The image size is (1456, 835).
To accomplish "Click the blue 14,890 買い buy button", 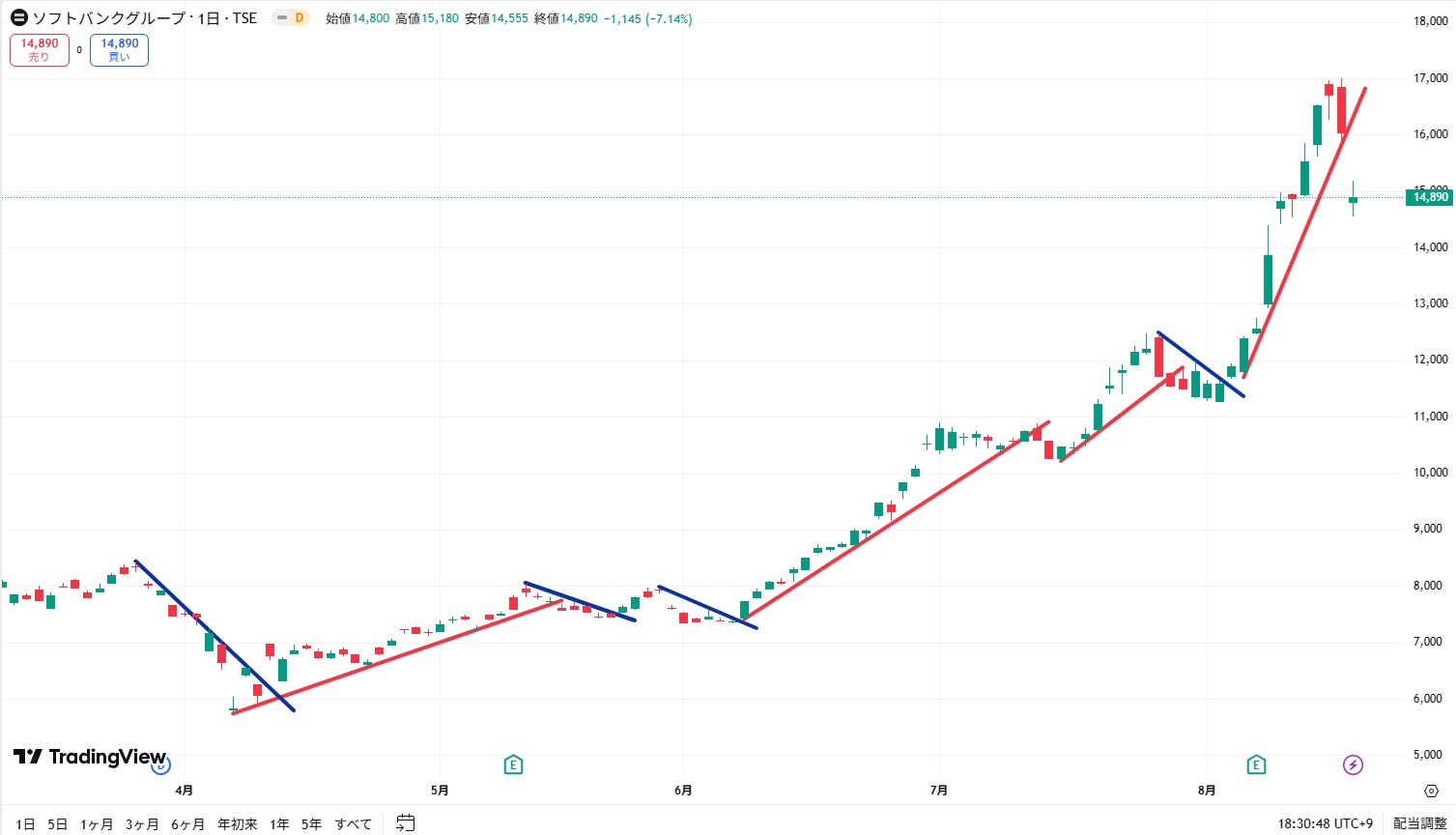I will (119, 50).
